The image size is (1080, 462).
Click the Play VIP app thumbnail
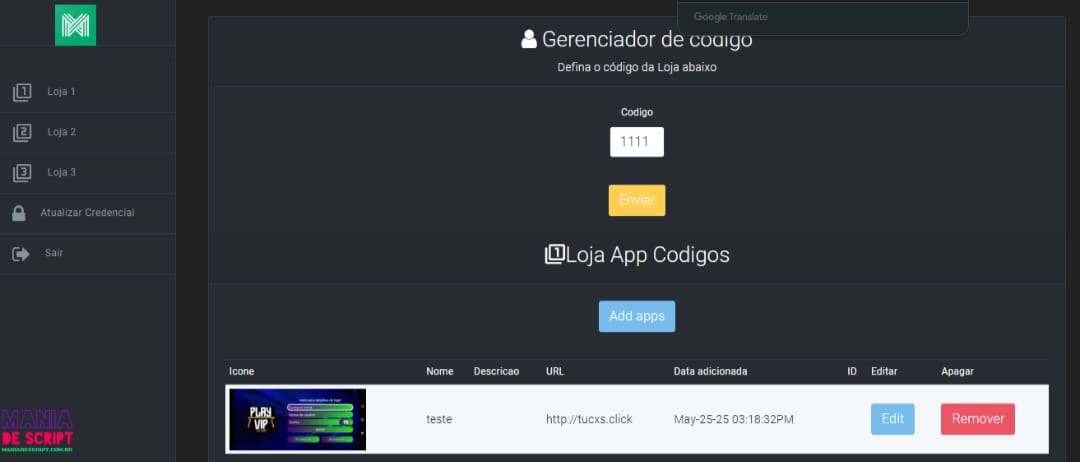(x=296, y=419)
